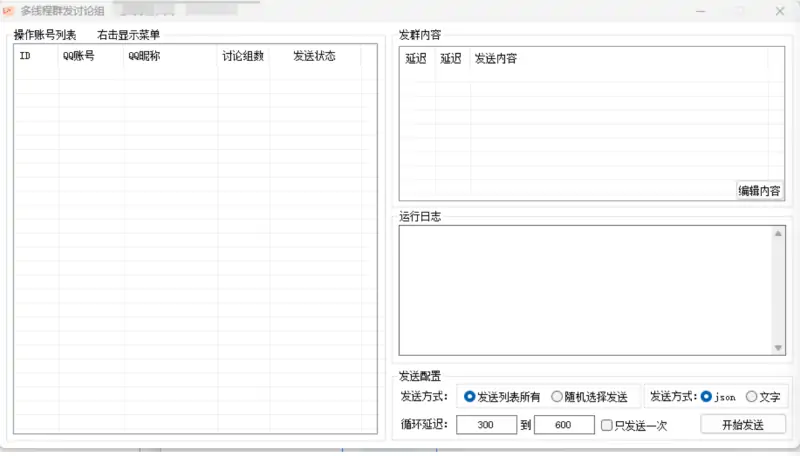Click the 右击显示菜单 label

[129, 35]
